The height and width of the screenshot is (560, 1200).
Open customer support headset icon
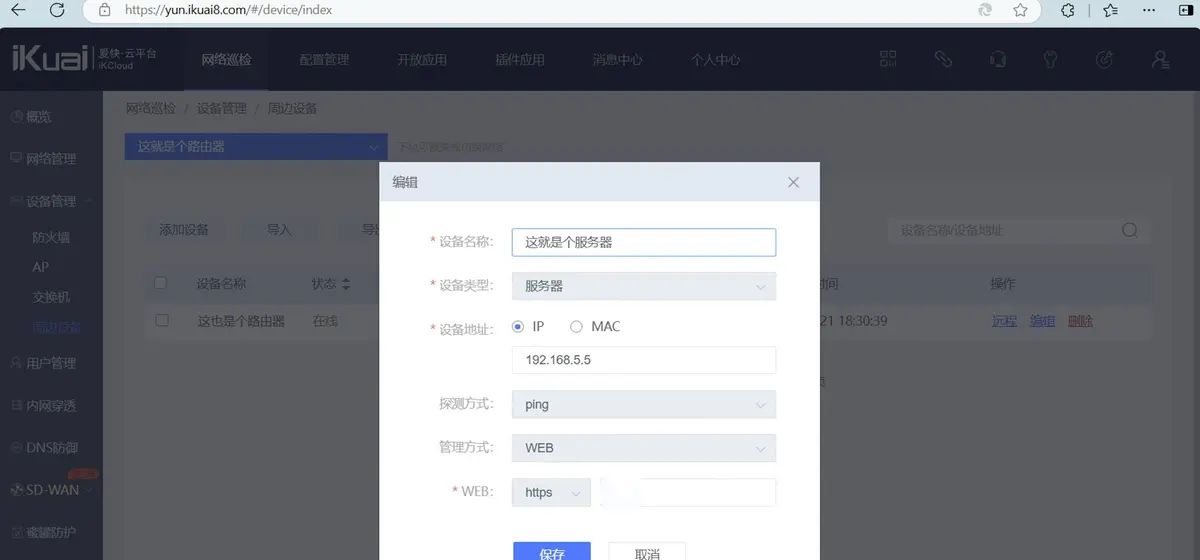pyautogui.click(x=997, y=59)
